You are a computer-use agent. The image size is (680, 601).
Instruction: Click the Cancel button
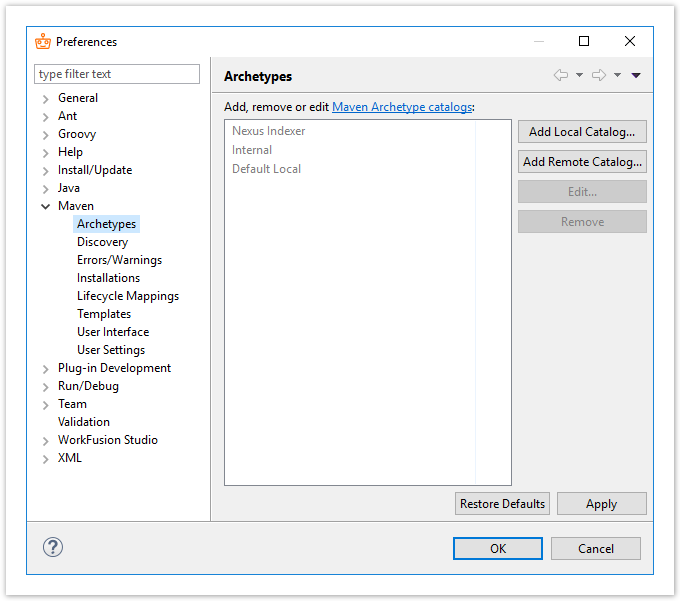(596, 549)
